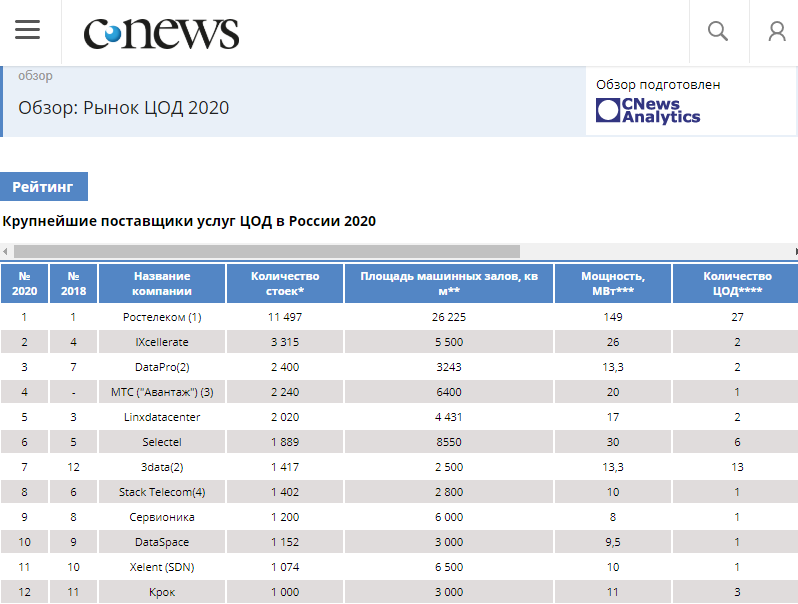Open the 'Обзор: Рынок ЦОД 2020' link
The width and height of the screenshot is (798, 604).
[124, 108]
